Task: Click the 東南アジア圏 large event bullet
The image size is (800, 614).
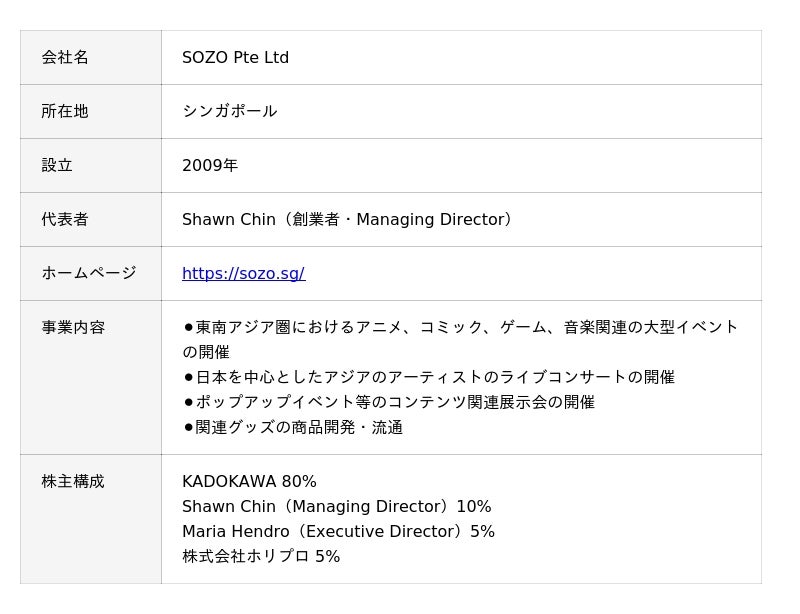Action: click(460, 328)
